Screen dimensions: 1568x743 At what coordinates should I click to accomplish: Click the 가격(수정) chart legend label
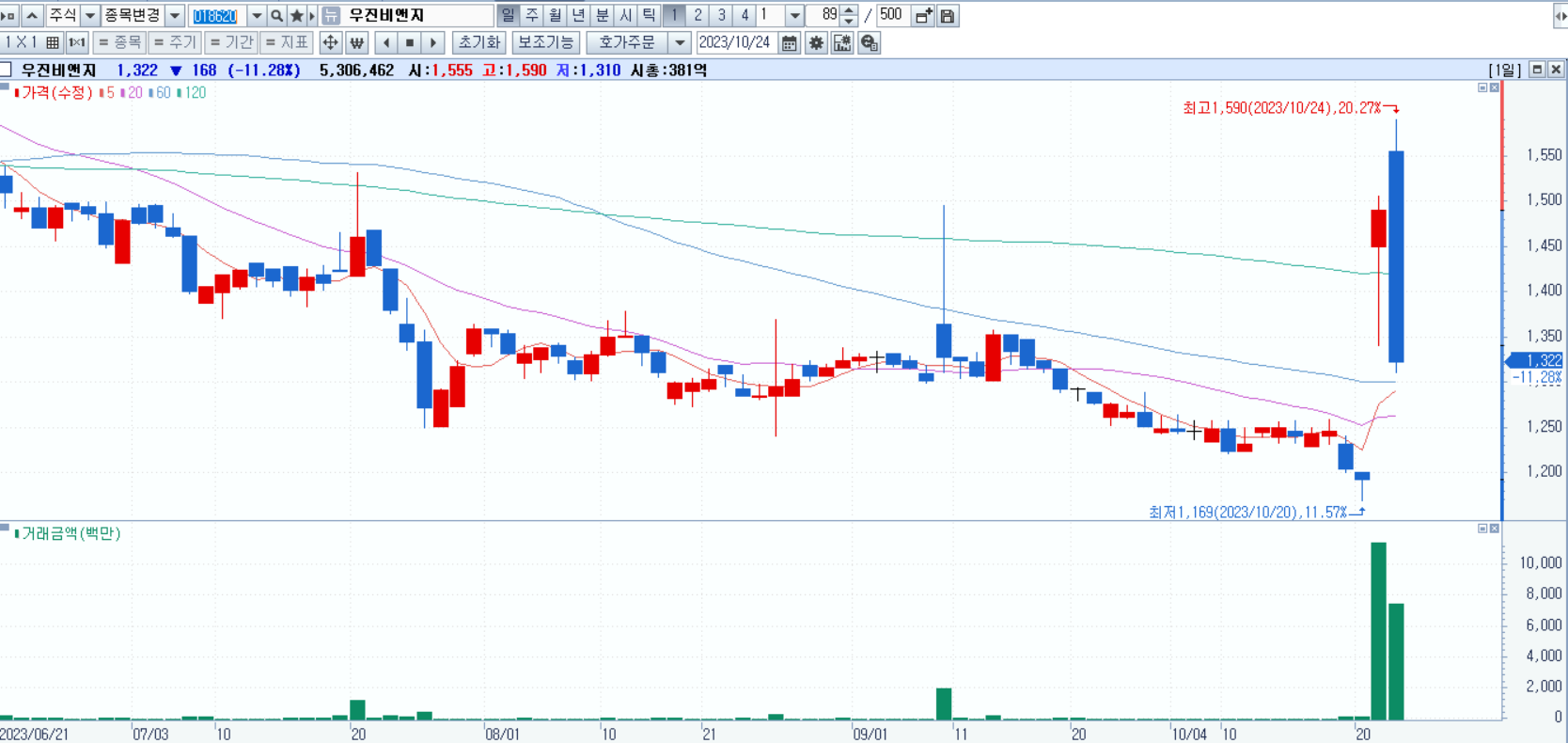click(x=54, y=92)
